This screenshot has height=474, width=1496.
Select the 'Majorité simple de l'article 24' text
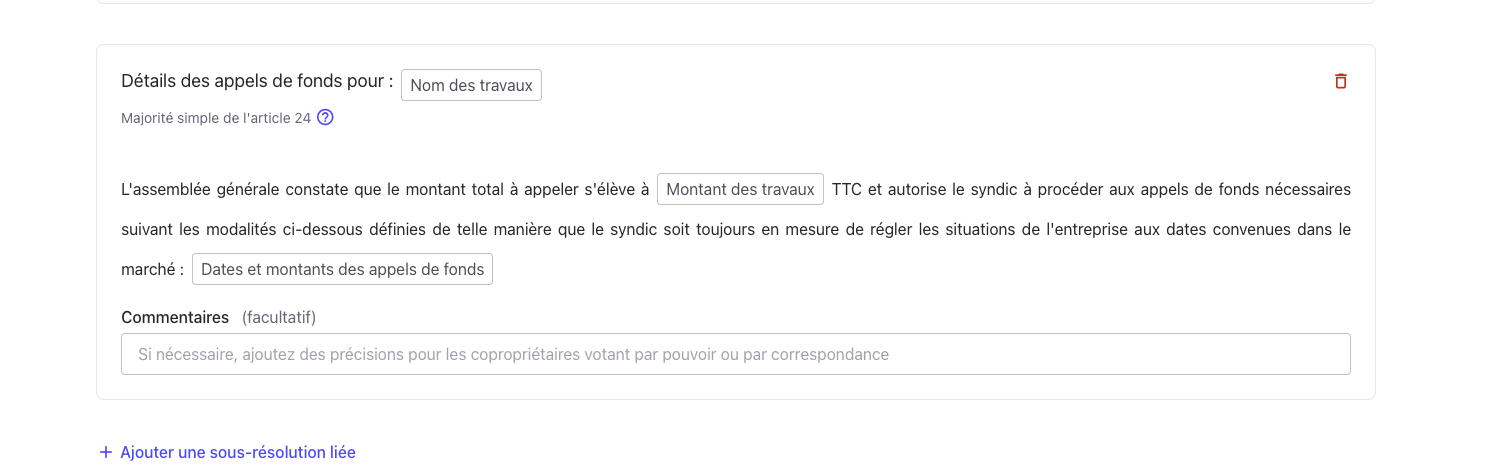pos(216,118)
